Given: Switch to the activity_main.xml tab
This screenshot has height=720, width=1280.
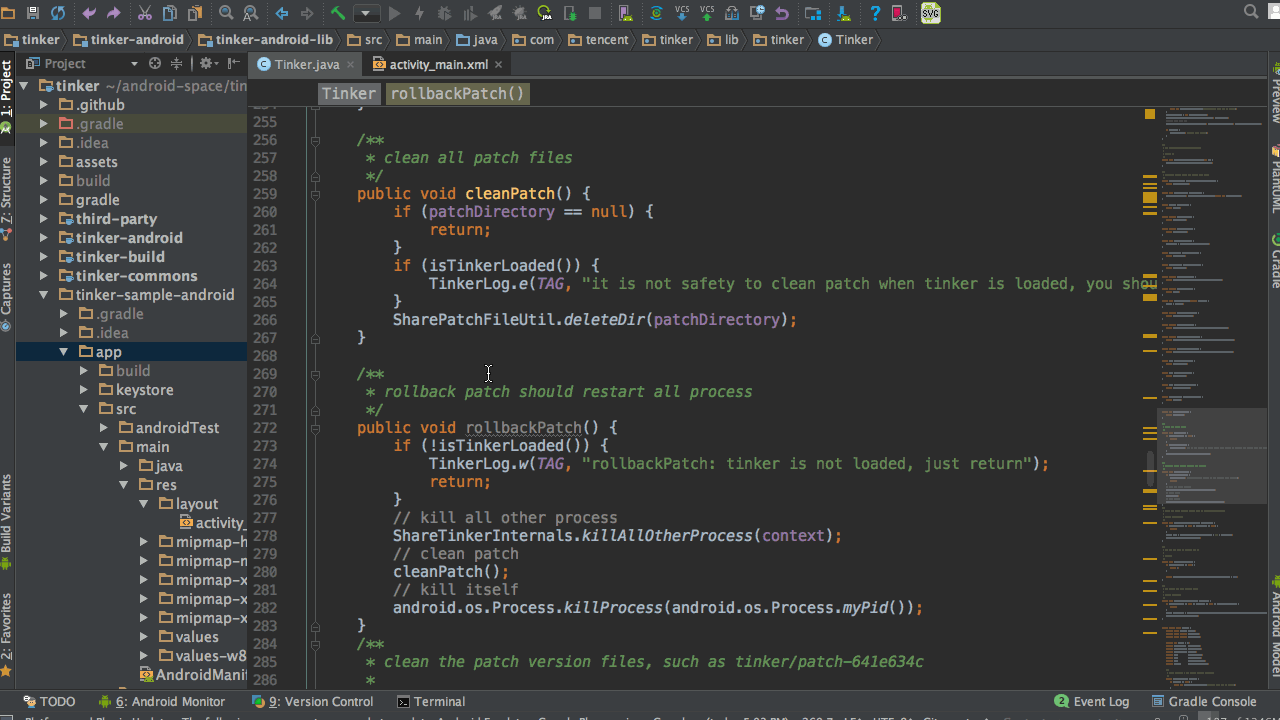Looking at the screenshot, I should [438, 64].
